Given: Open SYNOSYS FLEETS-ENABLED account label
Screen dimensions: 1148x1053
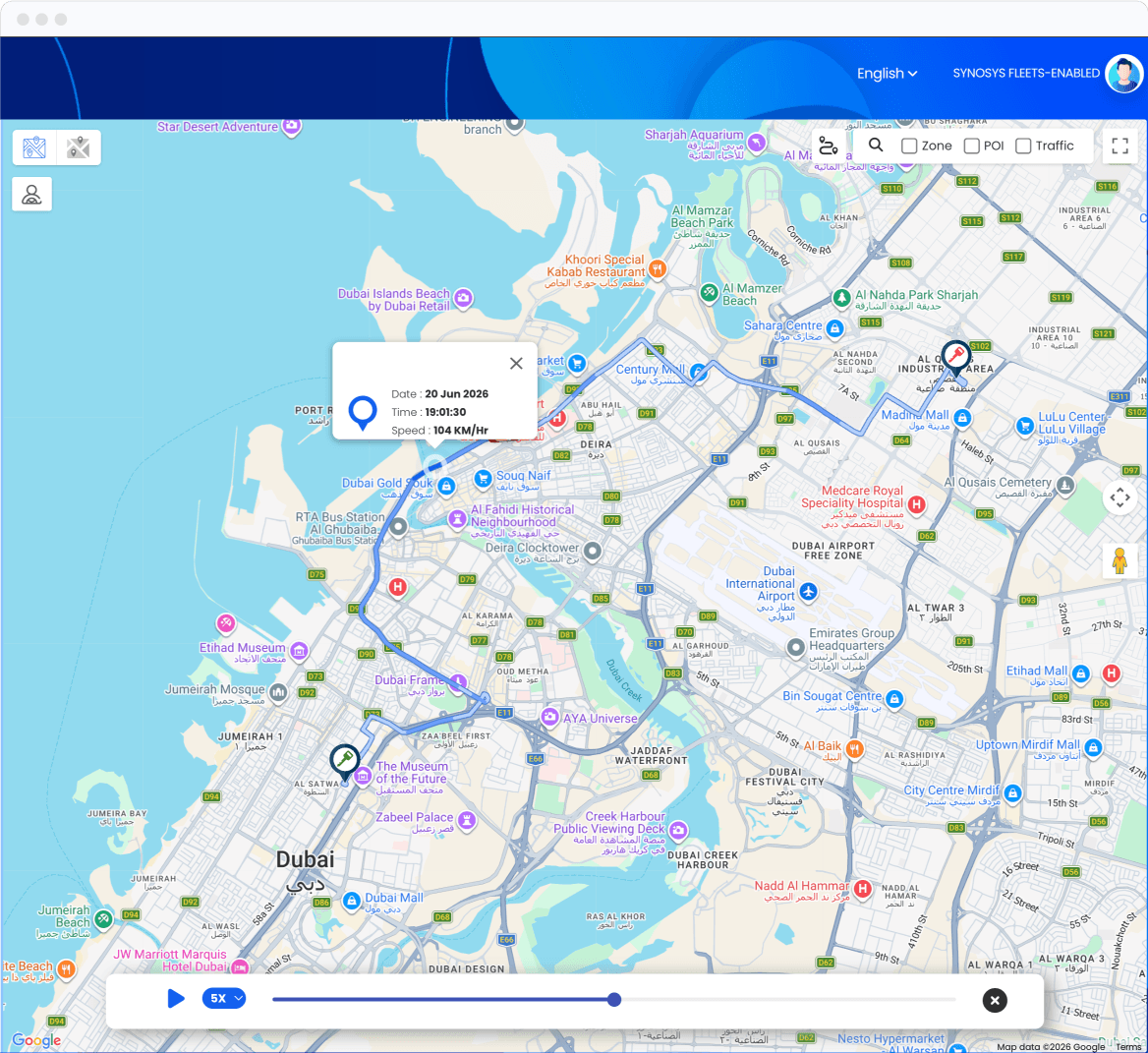Looking at the screenshot, I should coord(1026,73).
